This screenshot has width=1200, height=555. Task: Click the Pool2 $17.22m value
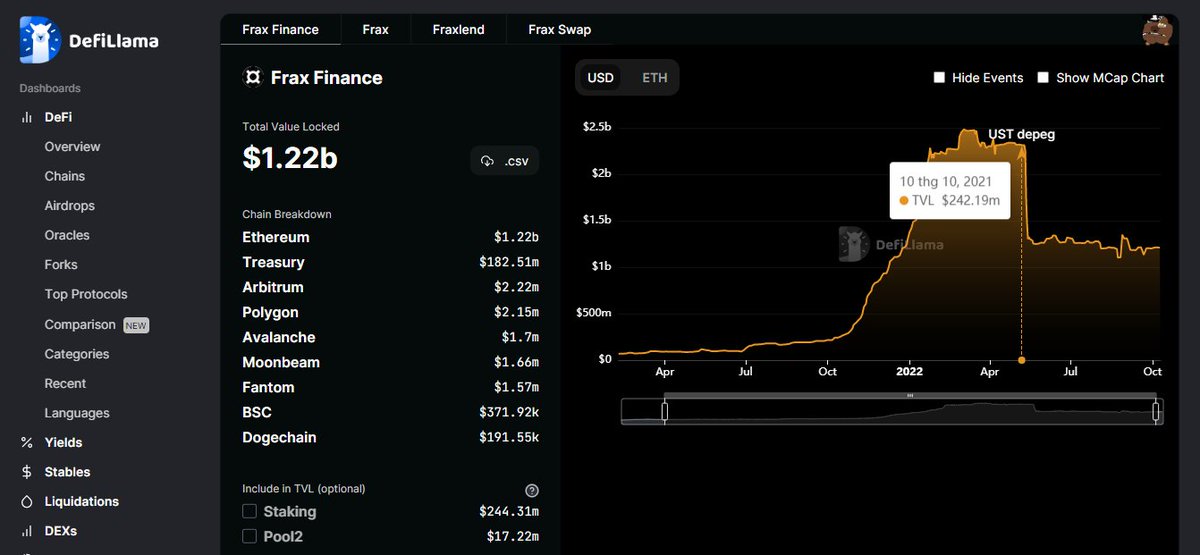pyautogui.click(x=514, y=536)
